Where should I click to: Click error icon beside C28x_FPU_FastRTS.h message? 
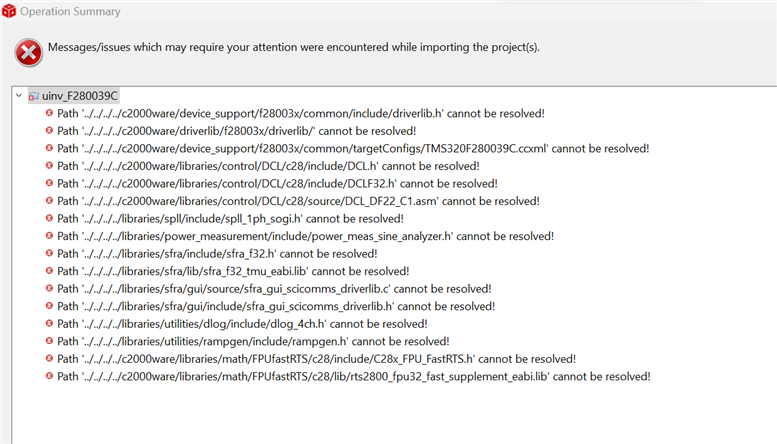(x=49, y=358)
